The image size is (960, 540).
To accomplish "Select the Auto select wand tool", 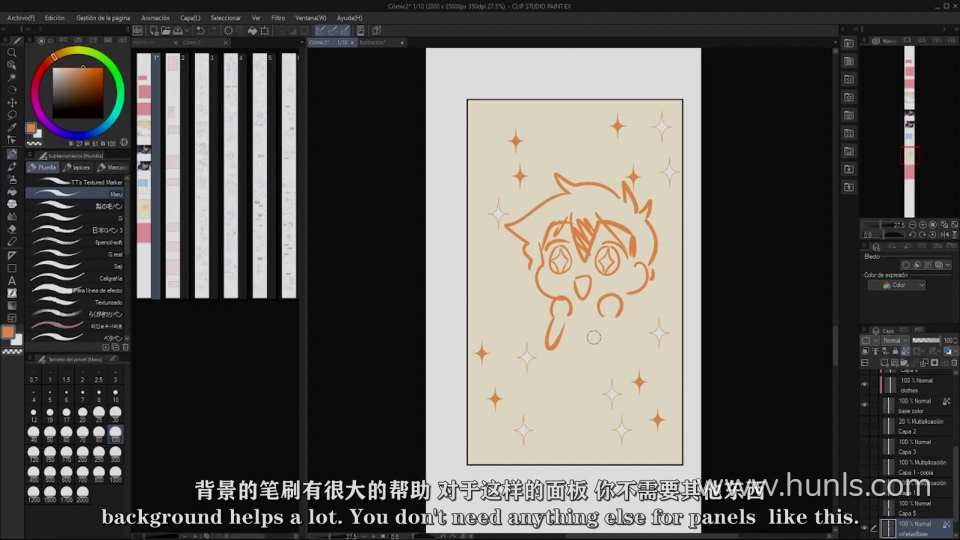I will [12, 78].
